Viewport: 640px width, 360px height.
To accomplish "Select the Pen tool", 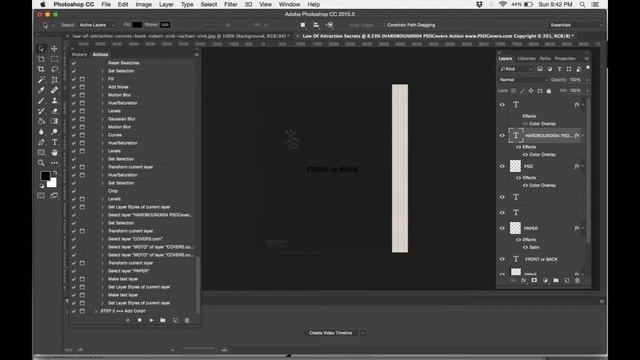I will point(41,142).
